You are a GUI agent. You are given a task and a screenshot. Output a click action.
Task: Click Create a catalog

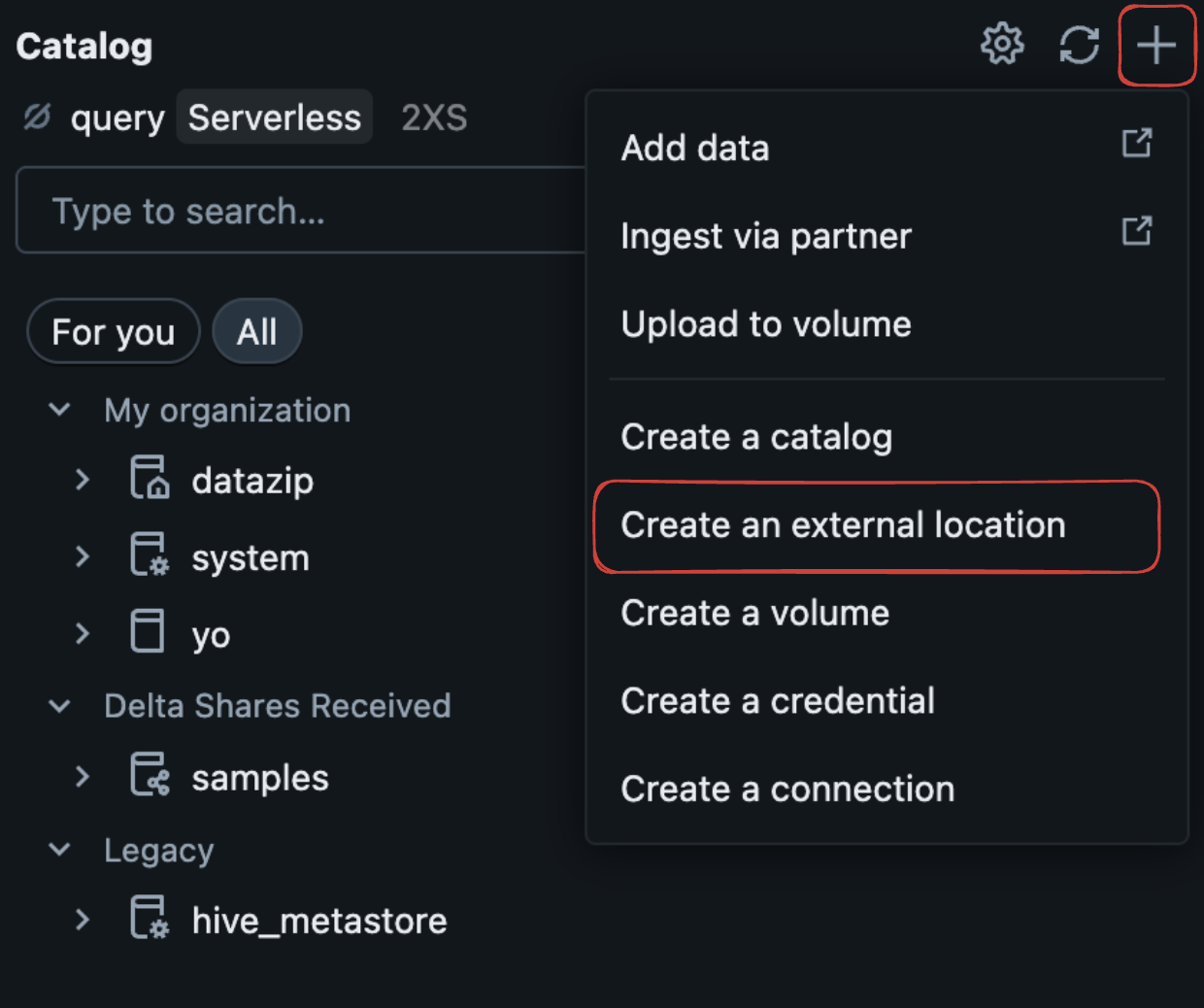pos(756,437)
